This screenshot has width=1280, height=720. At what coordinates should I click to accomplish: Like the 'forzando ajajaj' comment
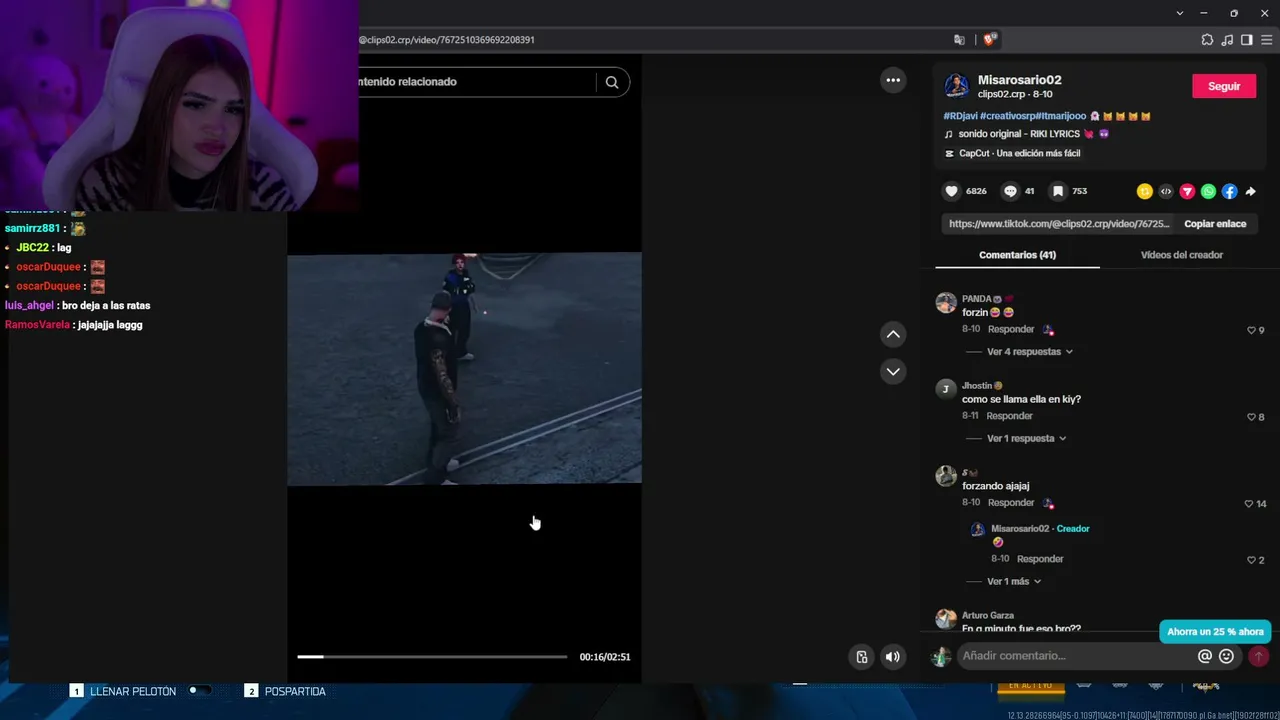(x=1248, y=504)
